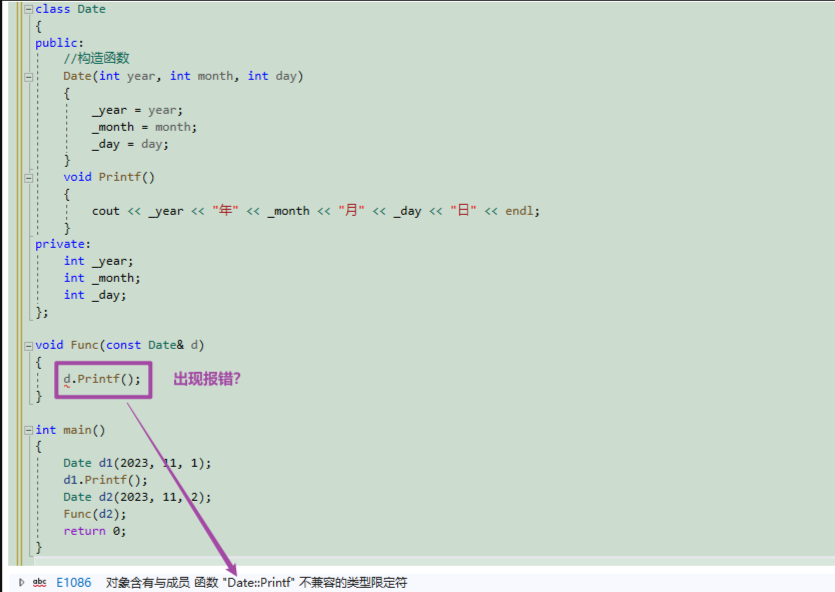Click the d1.Printf(); call in main
Image resolution: width=835 pixels, height=592 pixels.
pos(105,480)
